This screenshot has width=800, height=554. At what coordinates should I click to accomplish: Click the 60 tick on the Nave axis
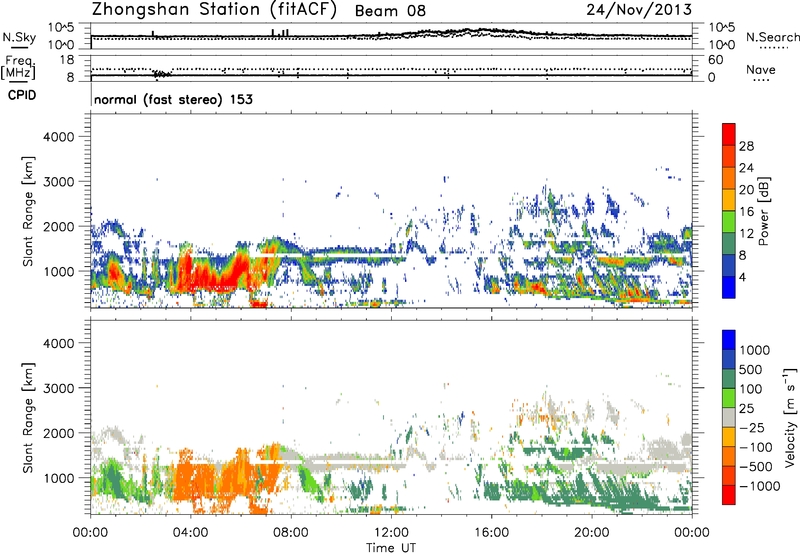point(715,60)
